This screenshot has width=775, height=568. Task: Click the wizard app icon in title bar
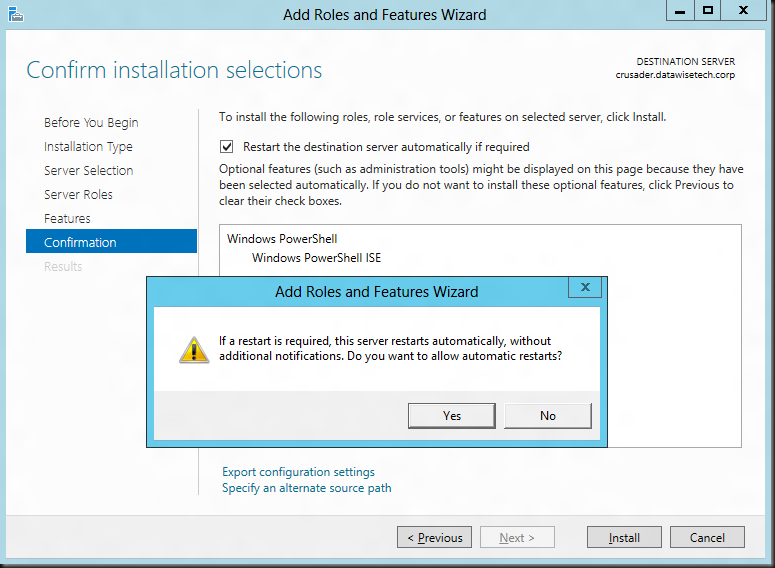click(x=16, y=14)
